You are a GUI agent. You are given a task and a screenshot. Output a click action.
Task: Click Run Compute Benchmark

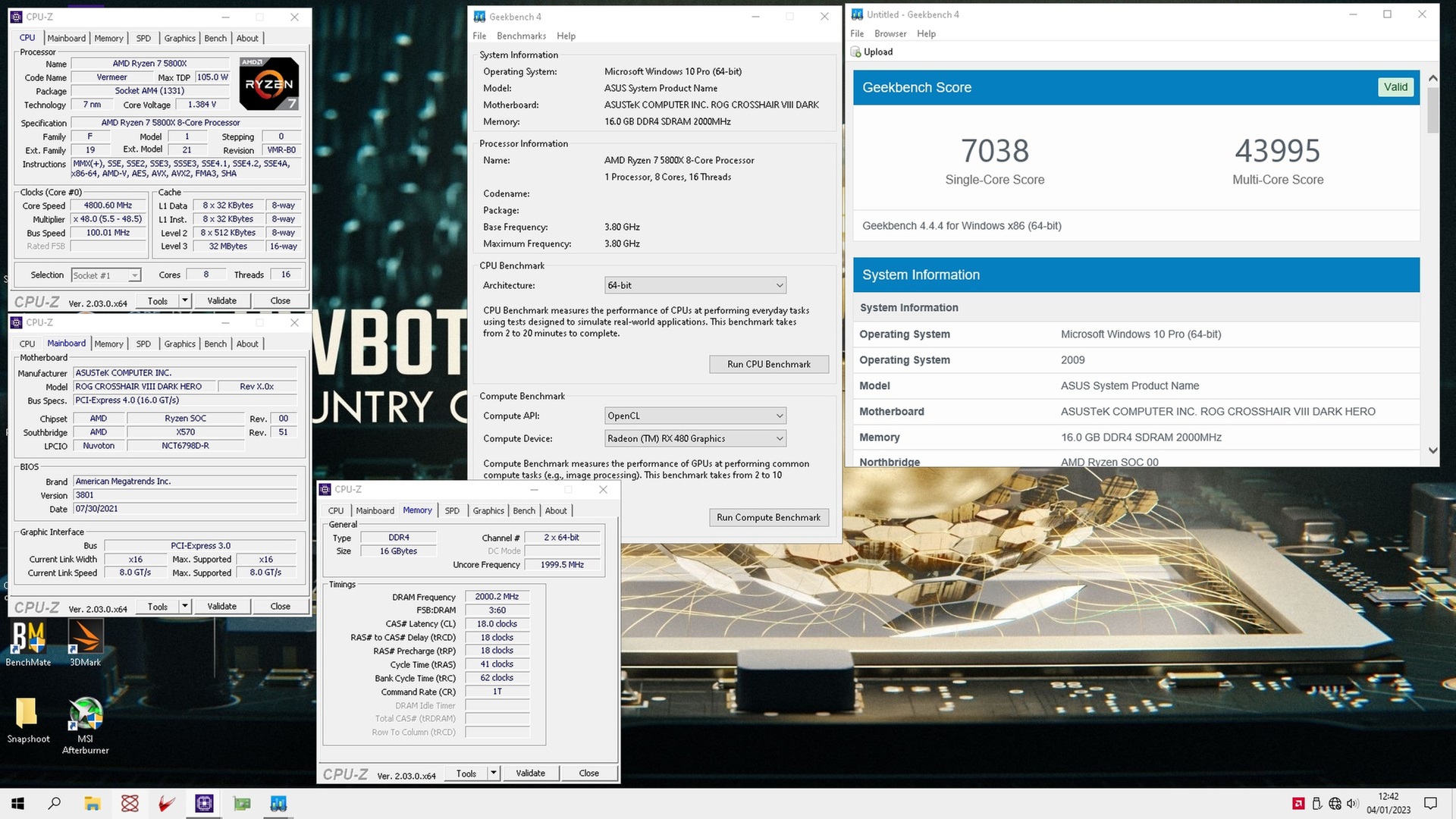[769, 517]
